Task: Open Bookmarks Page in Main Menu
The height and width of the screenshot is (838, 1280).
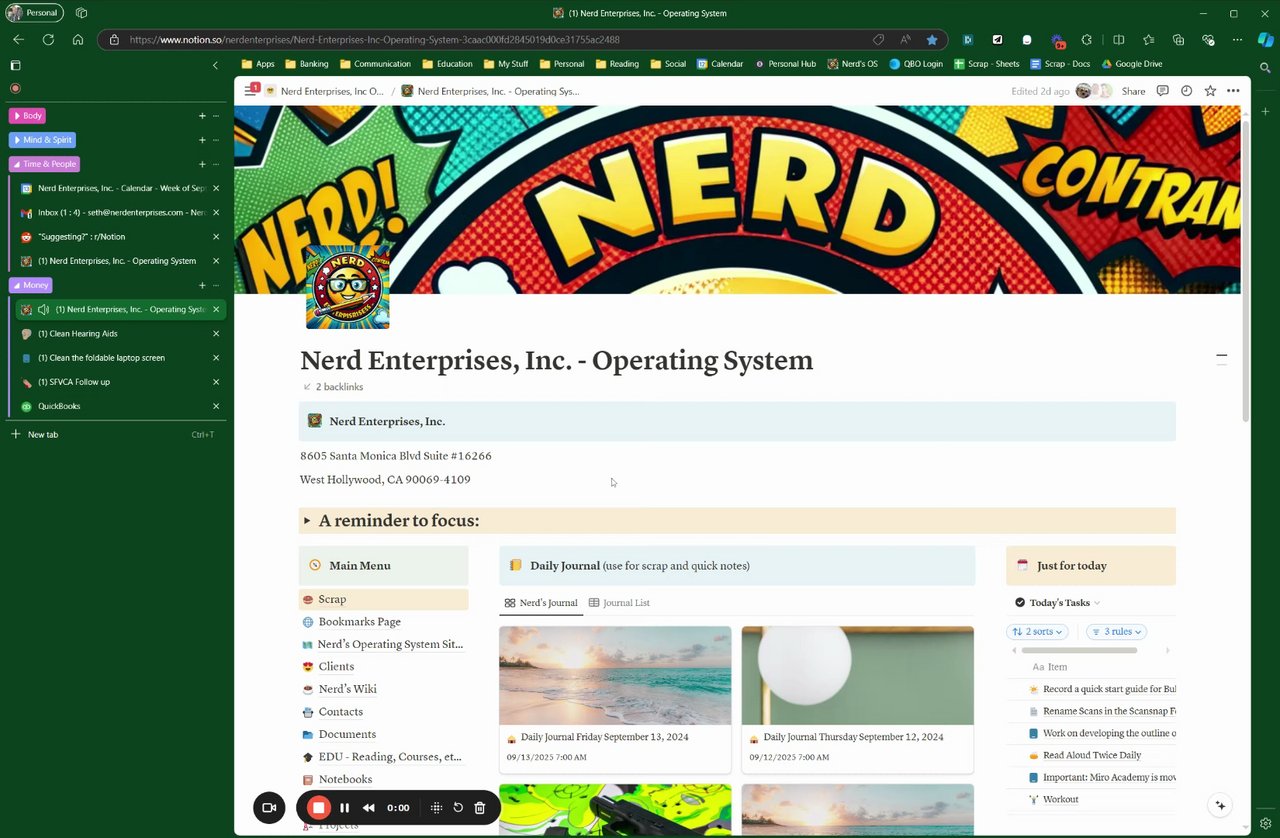Action: 359,622
